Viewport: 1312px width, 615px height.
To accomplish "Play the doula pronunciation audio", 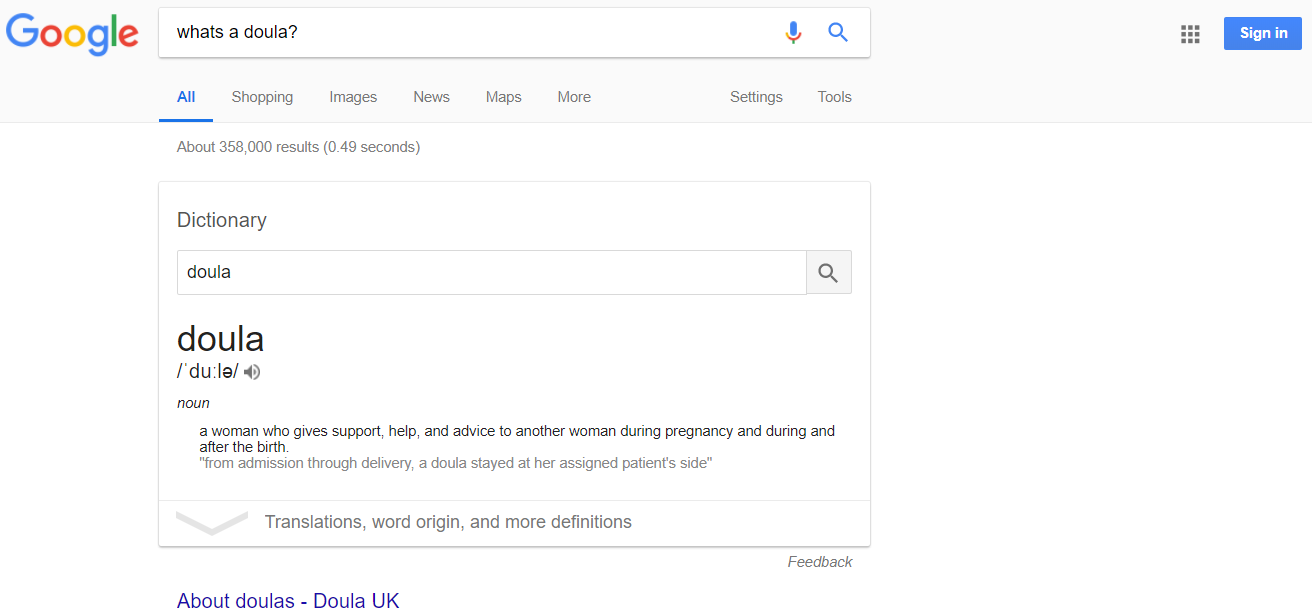I will [x=252, y=372].
